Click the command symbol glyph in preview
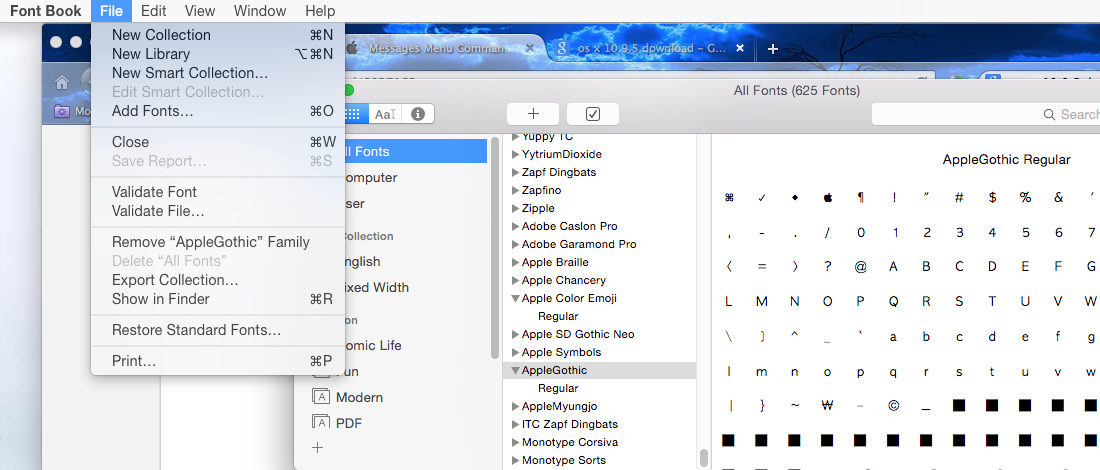The width and height of the screenshot is (1100, 470). (x=729, y=198)
